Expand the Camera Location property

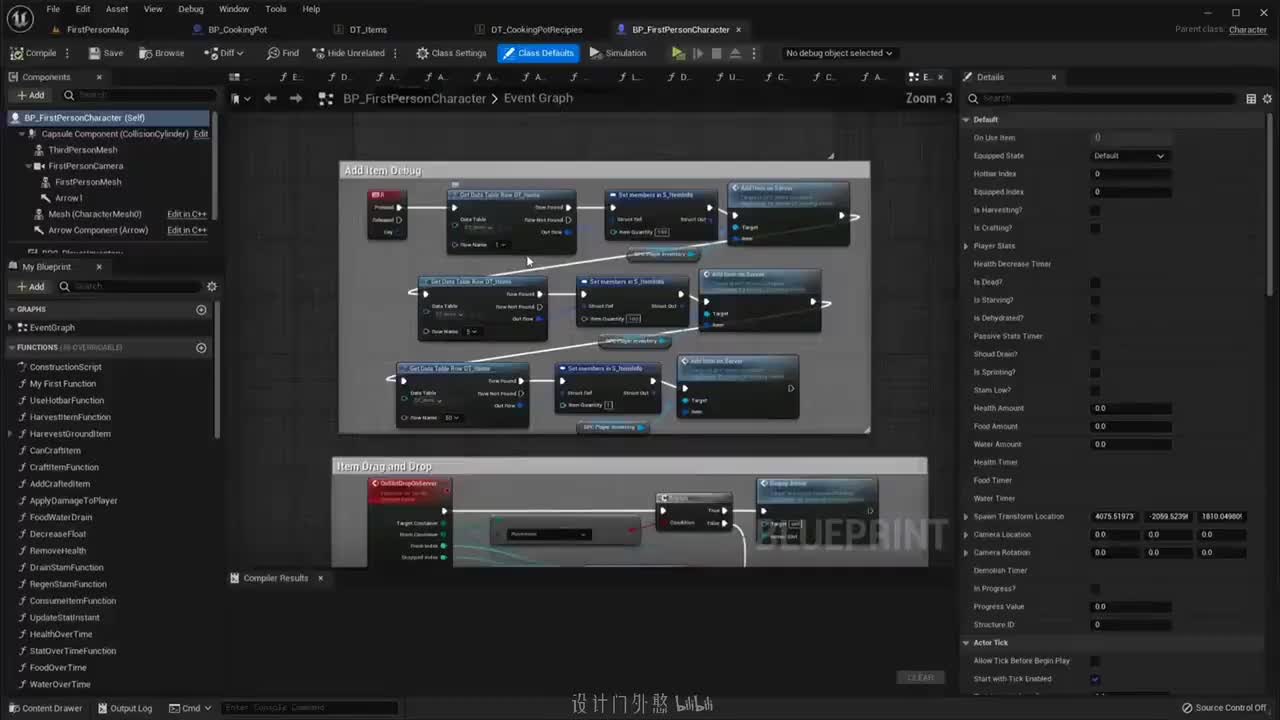tap(966, 535)
